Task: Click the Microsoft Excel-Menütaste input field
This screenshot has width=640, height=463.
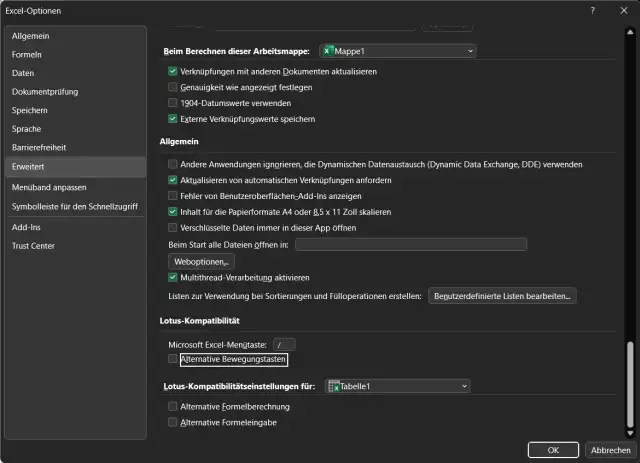Action: (x=284, y=344)
